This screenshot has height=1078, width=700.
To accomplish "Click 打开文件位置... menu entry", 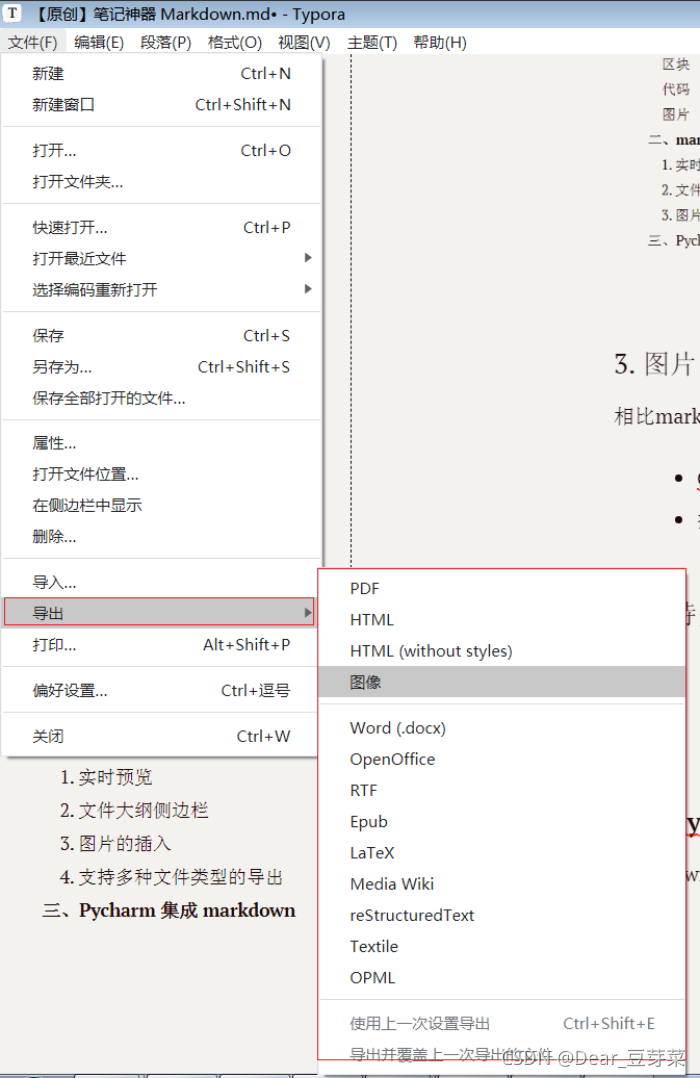I will pos(162,474).
